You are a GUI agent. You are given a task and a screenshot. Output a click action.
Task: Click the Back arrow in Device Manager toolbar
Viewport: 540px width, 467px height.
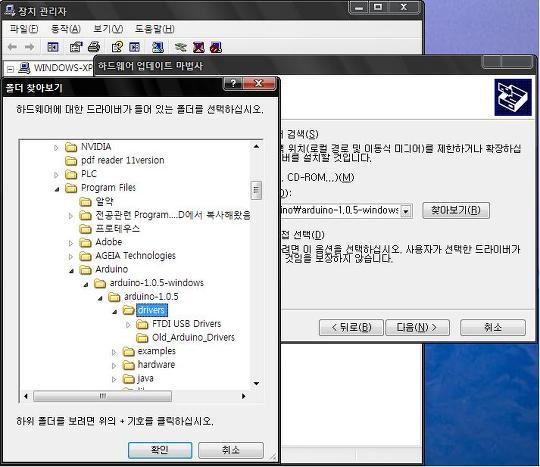coord(12,47)
